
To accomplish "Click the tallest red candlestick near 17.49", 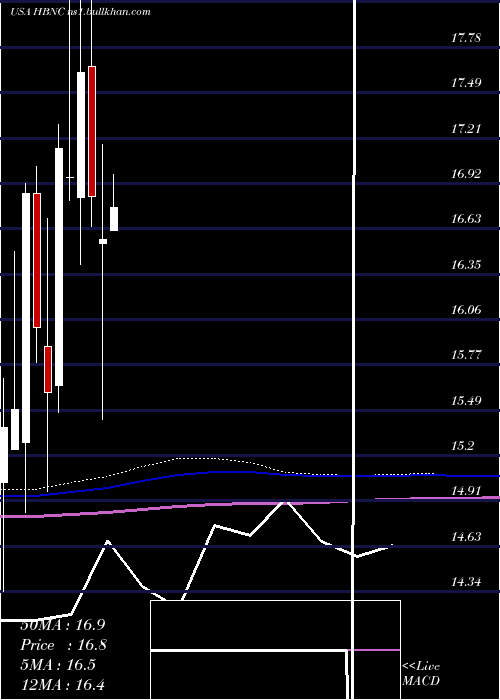I will [92, 131].
